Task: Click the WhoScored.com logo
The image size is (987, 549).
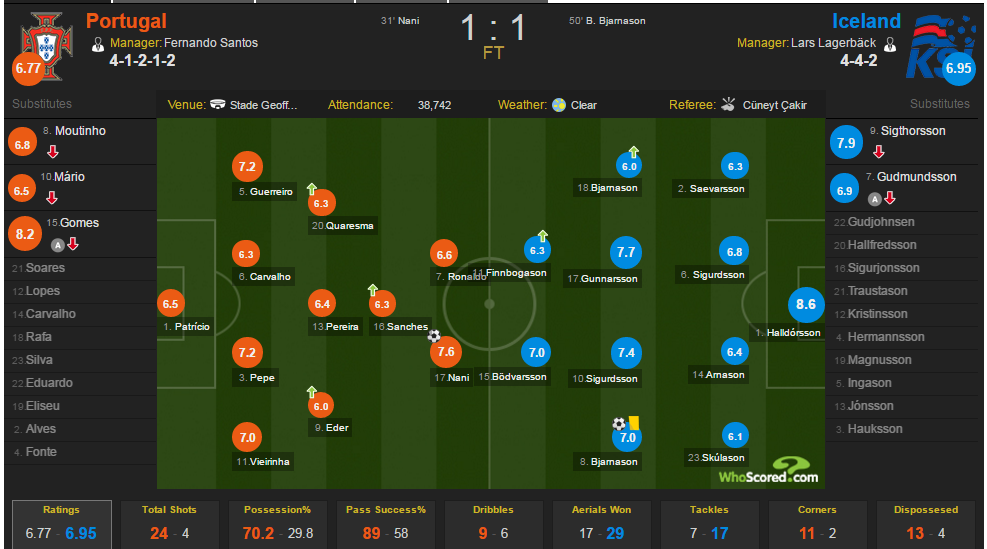Action: [x=768, y=471]
